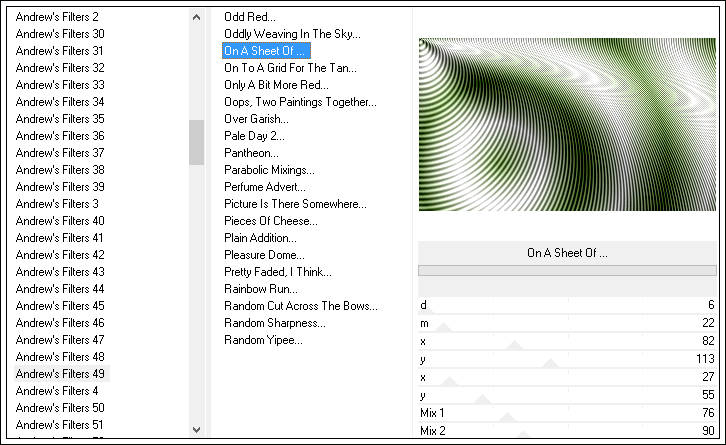
Task: Select Andrew's Filters 38 category
Action: coord(60,170)
